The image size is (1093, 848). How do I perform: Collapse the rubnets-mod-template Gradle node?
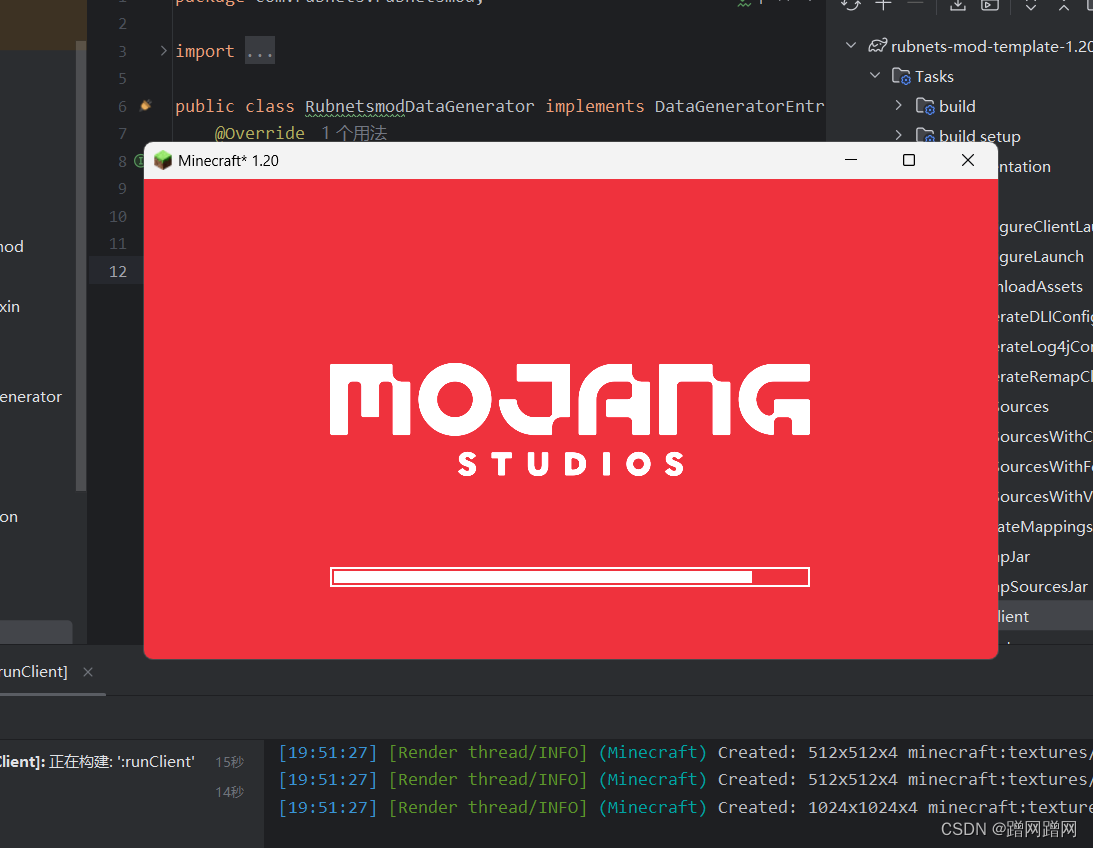[x=851, y=45]
